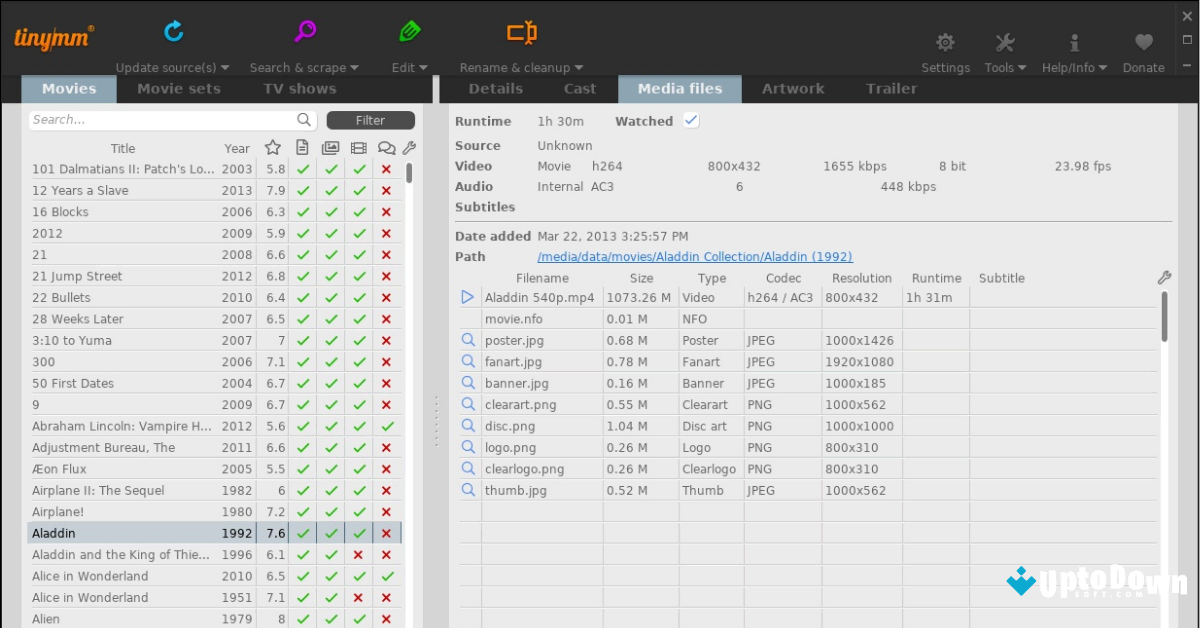The height and width of the screenshot is (628, 1200).
Task: Expand the Update source(s) dropdown arrow
Action: pyautogui.click(x=224, y=67)
